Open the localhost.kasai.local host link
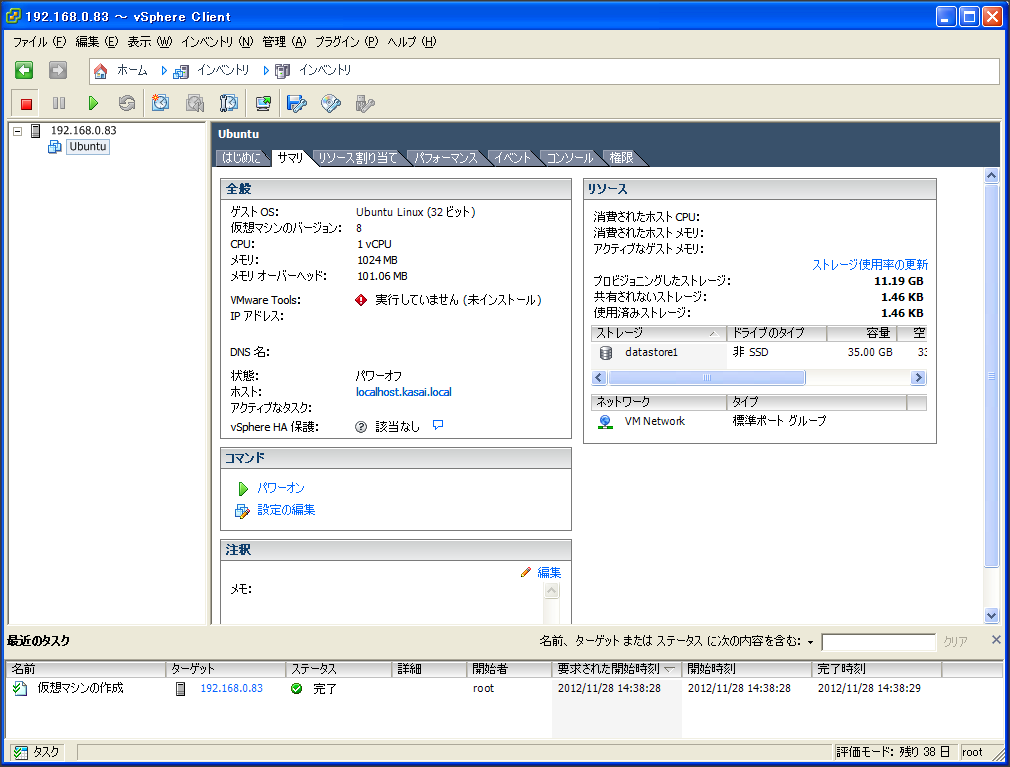This screenshot has width=1010, height=767. [404, 392]
